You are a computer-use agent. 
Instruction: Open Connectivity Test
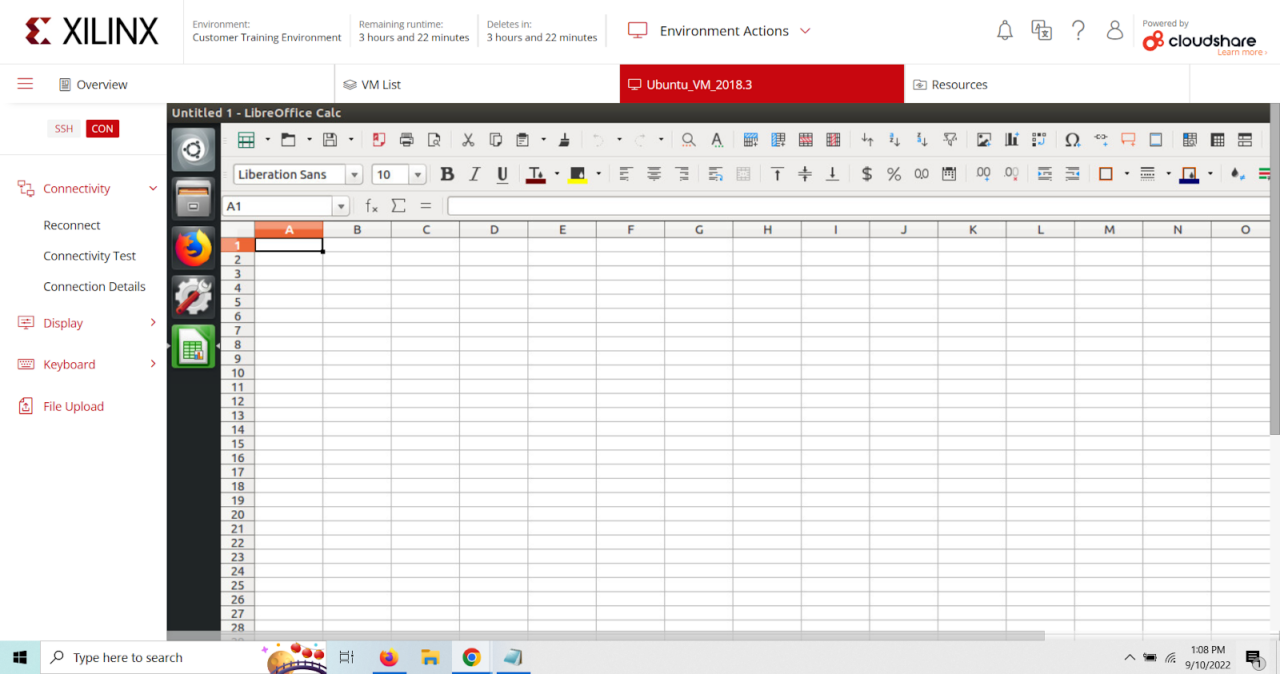coord(89,256)
